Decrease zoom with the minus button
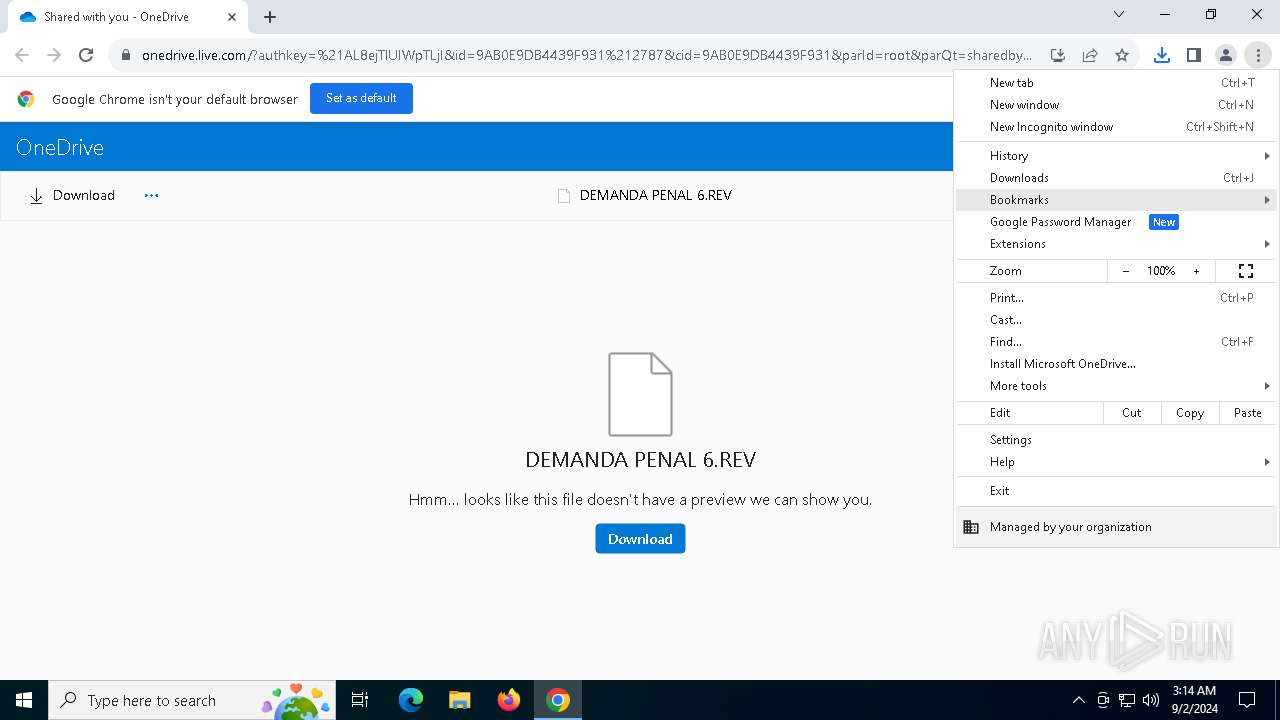1280x720 pixels. coord(1126,271)
